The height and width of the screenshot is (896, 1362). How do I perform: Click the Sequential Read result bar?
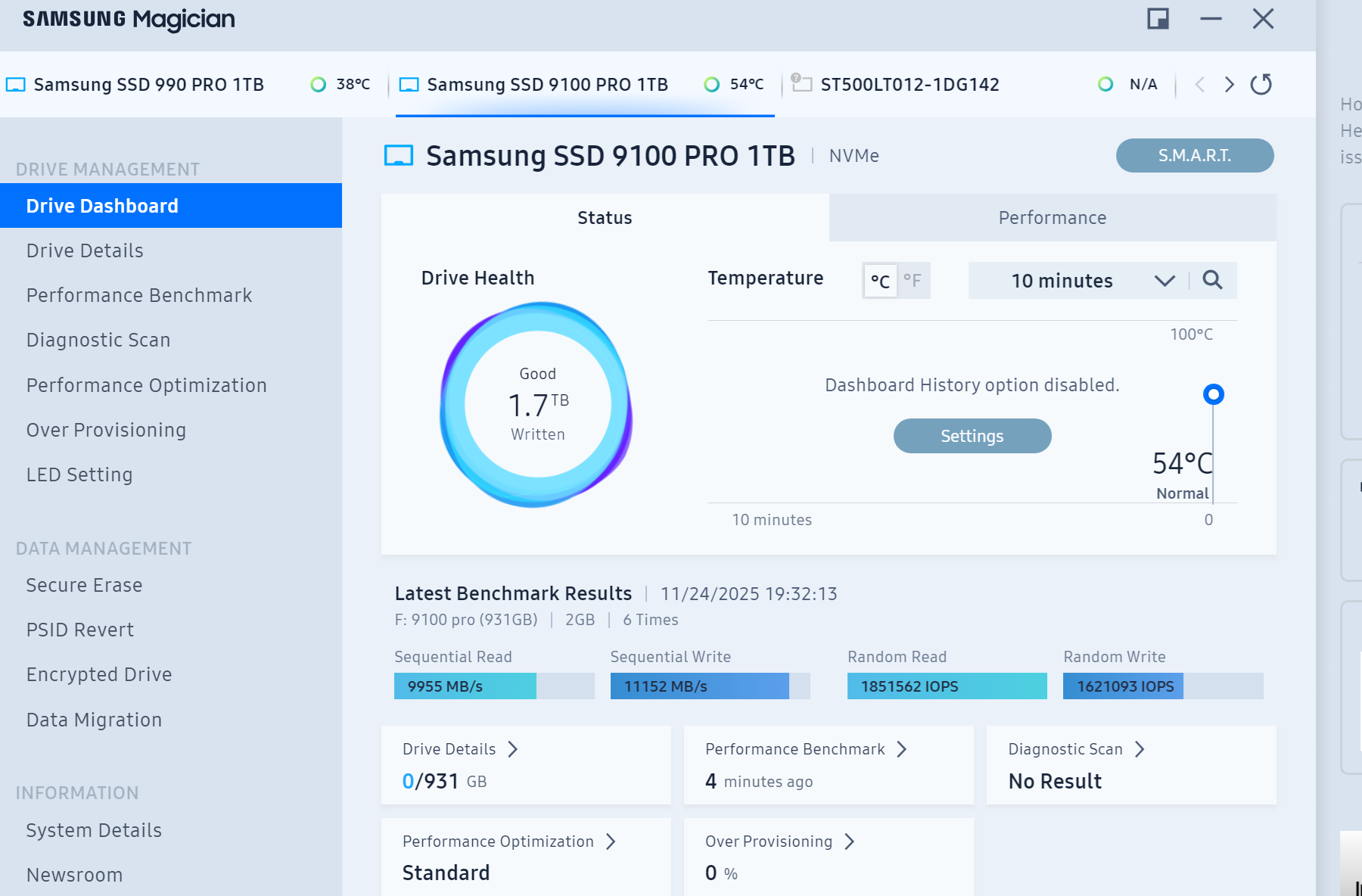494,686
